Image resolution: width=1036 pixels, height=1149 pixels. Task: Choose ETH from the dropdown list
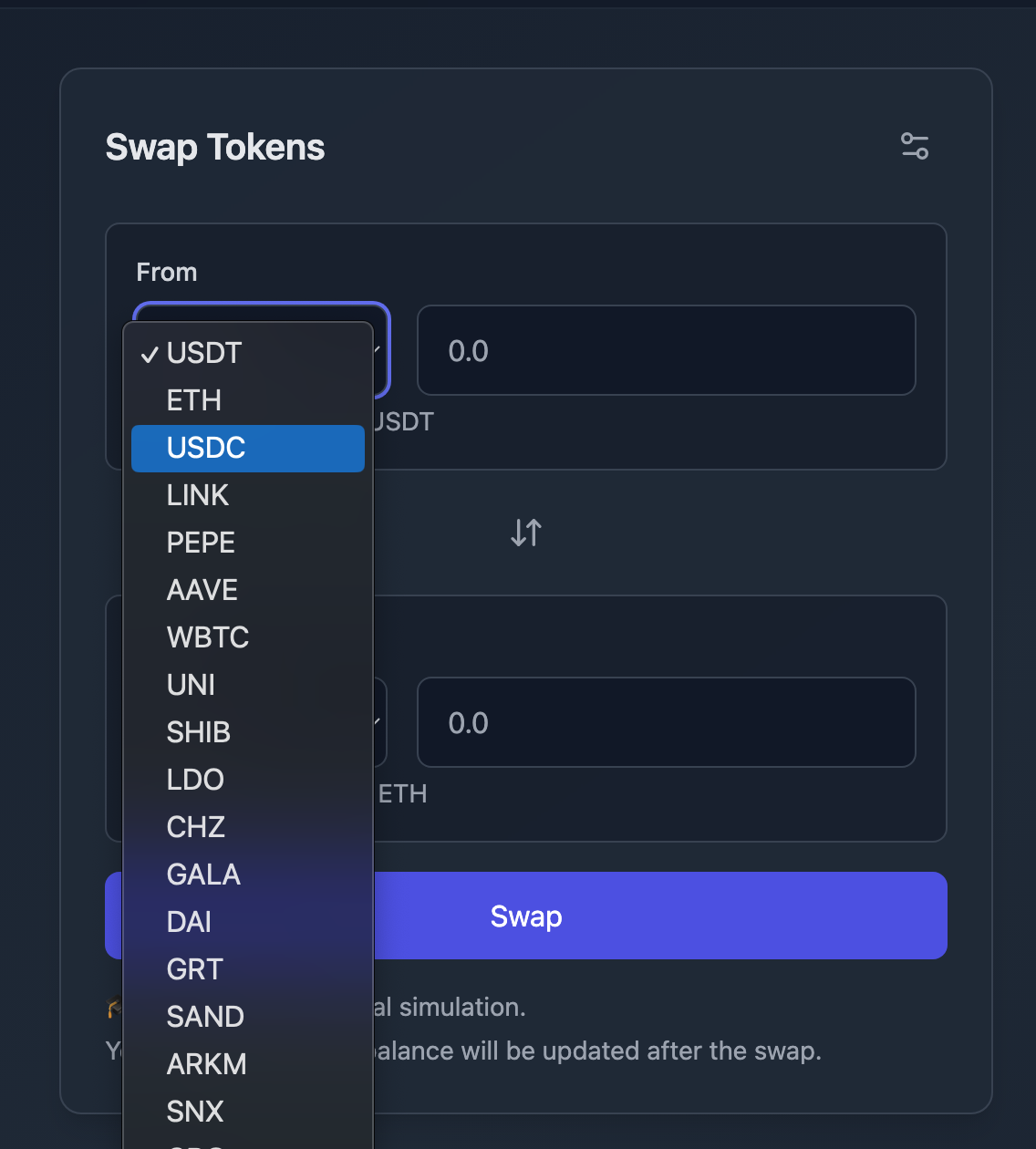click(x=194, y=400)
